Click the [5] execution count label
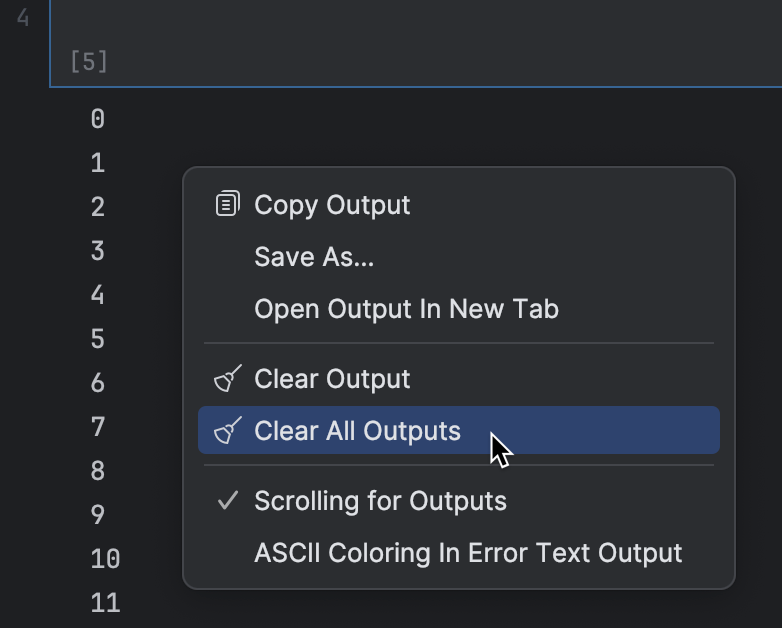 click(89, 62)
